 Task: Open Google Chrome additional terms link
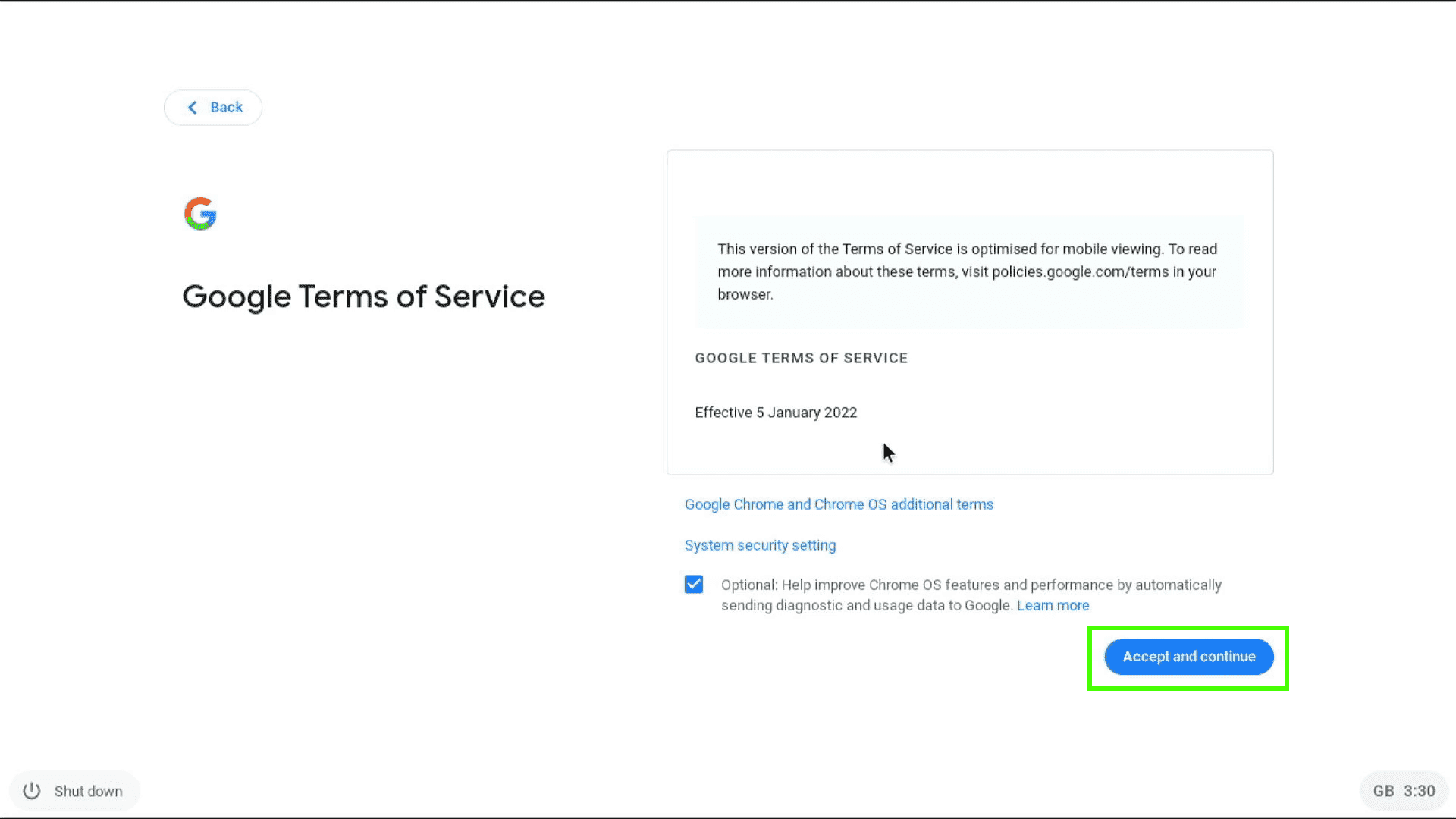click(838, 504)
